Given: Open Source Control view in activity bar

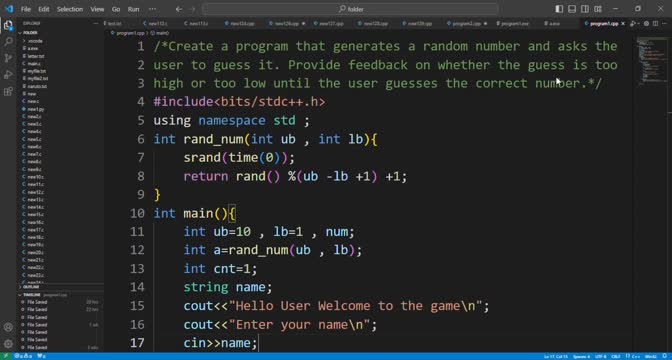Looking at the screenshot, I should (8, 58).
